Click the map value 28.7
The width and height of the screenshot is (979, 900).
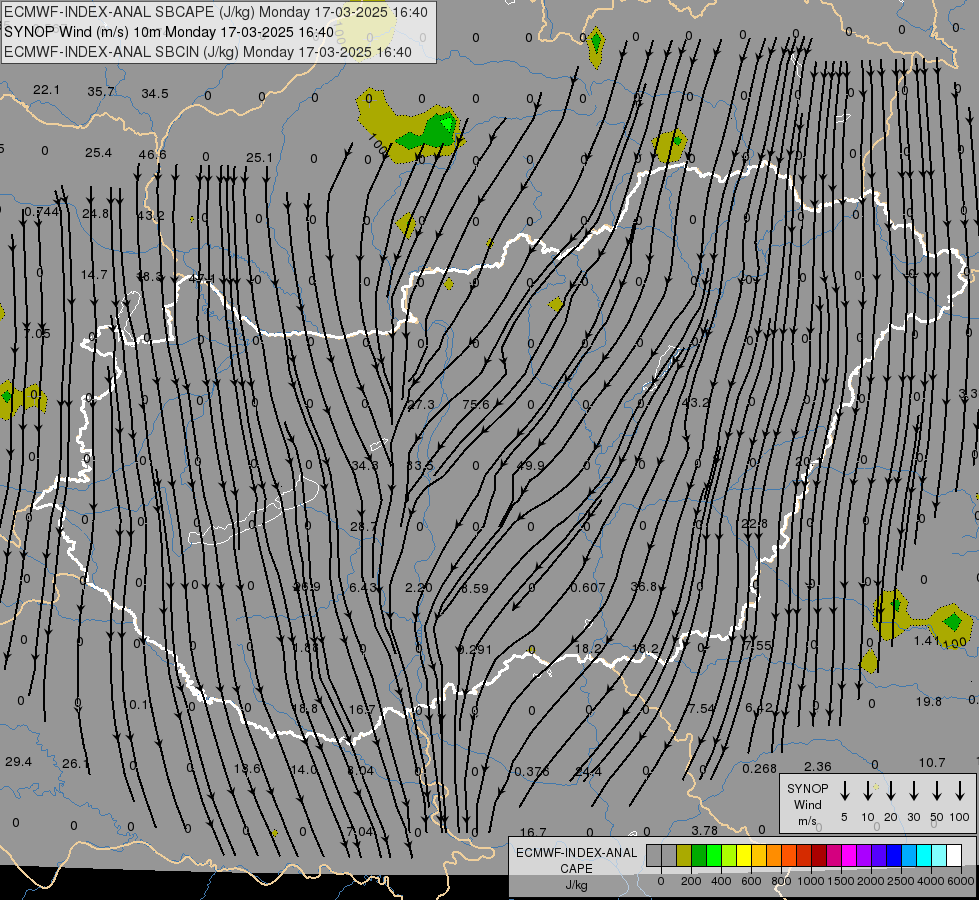(x=363, y=527)
